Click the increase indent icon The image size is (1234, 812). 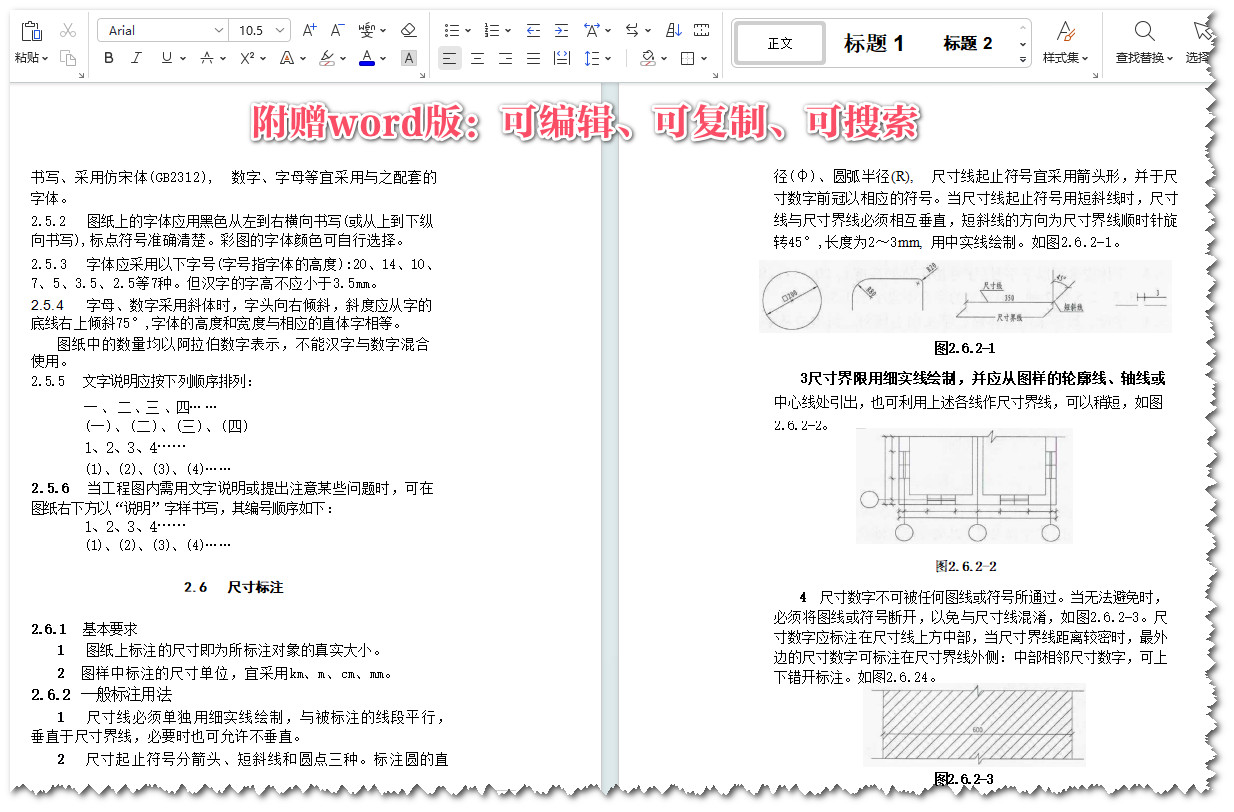[561, 30]
